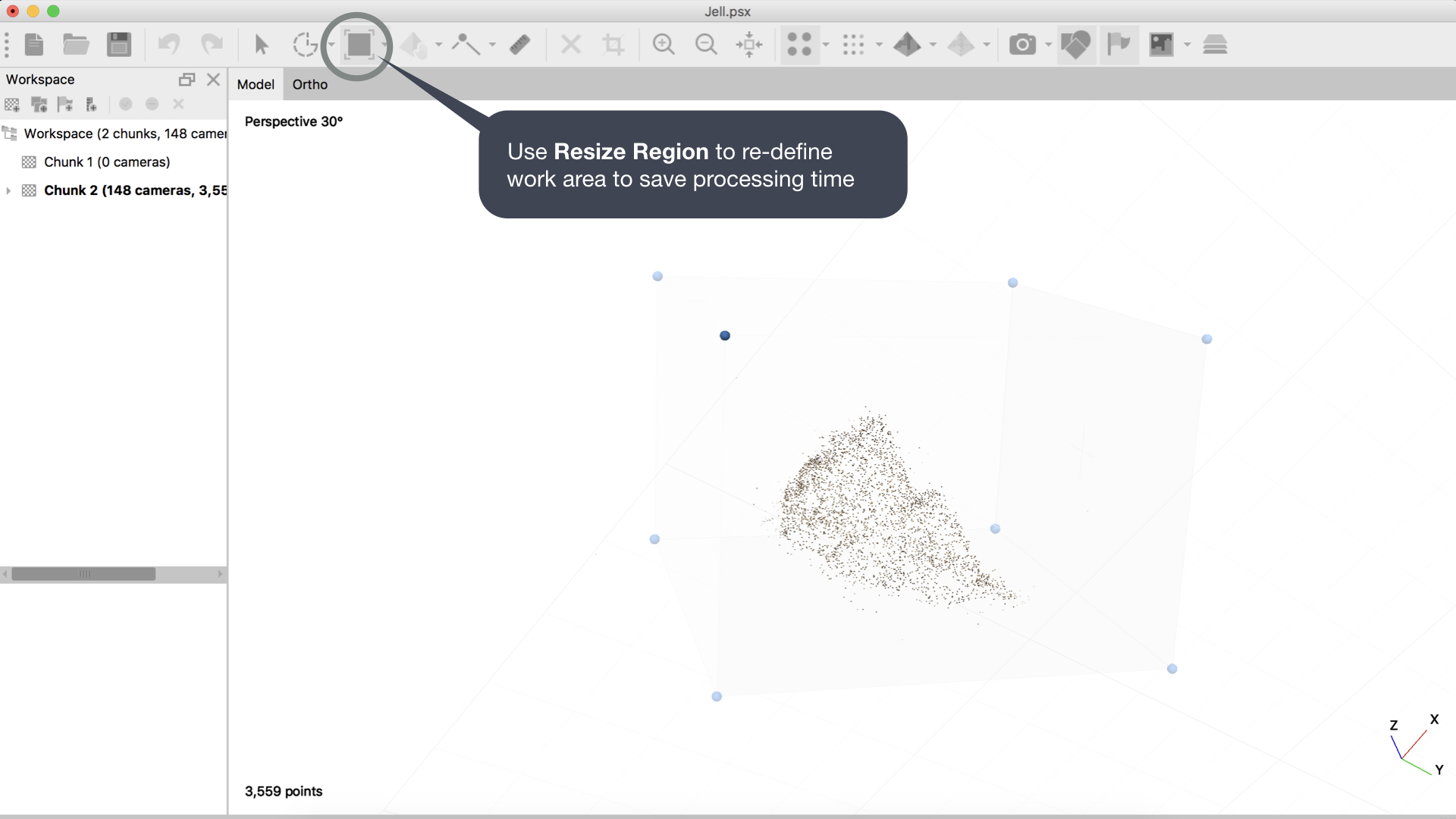Open the camera capture dropdown arrow
1456x819 pixels.
(1048, 45)
